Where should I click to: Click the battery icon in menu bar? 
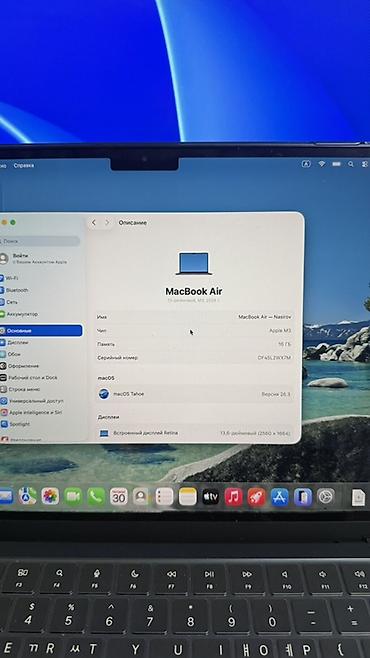click(336, 164)
